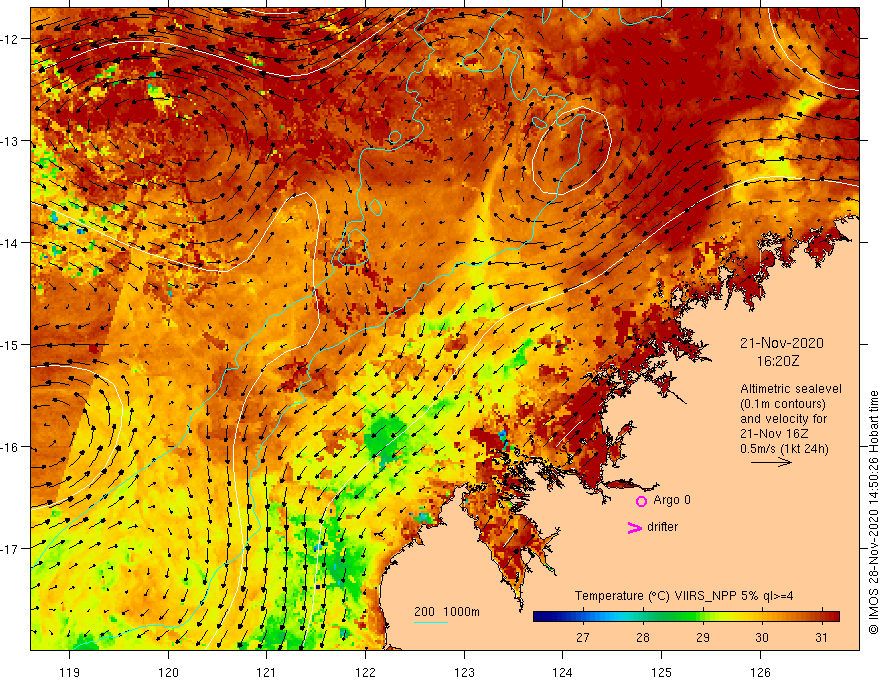Click the 125 longitude axis label

pos(661,672)
